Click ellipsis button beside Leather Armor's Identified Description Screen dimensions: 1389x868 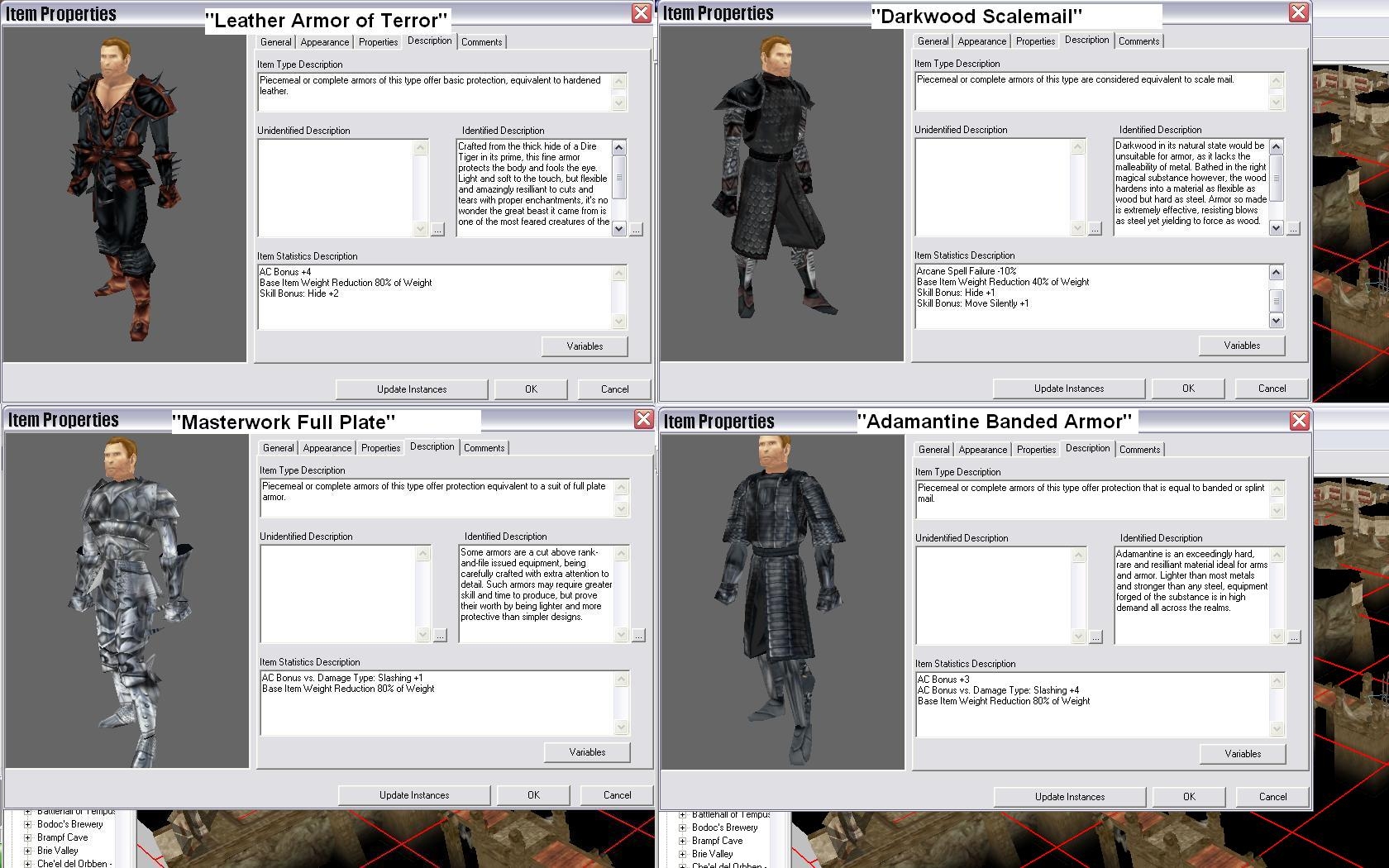[636, 230]
